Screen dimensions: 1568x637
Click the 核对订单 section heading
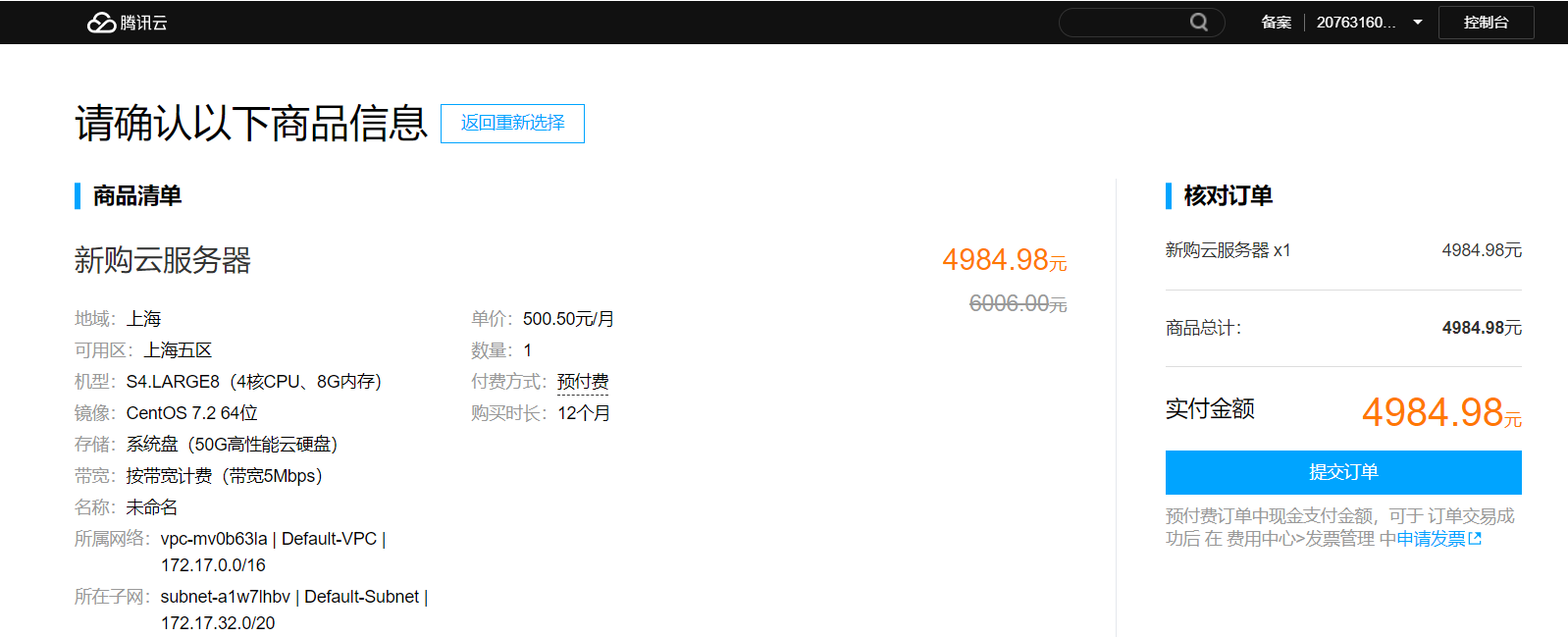click(1228, 196)
